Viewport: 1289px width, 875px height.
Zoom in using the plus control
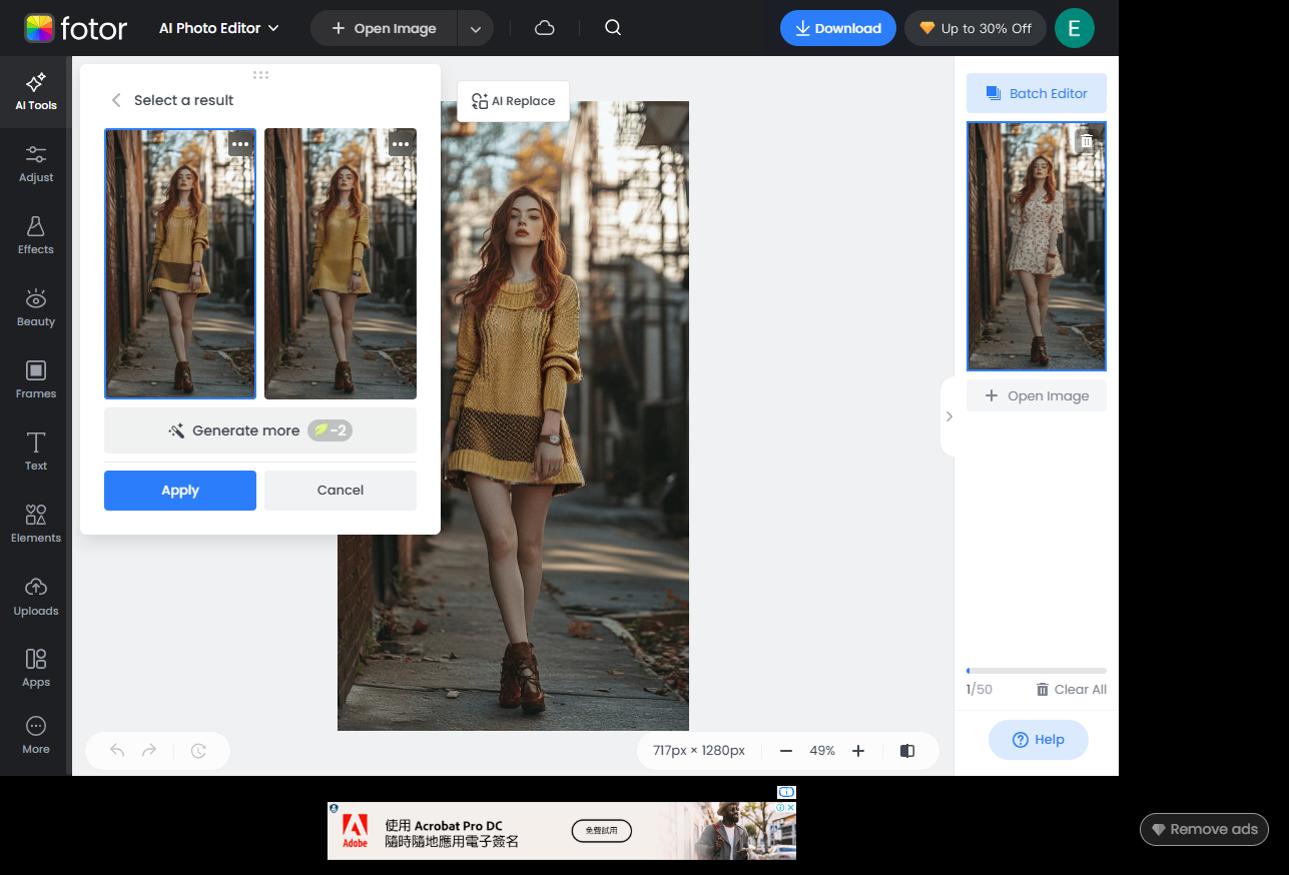click(x=857, y=750)
